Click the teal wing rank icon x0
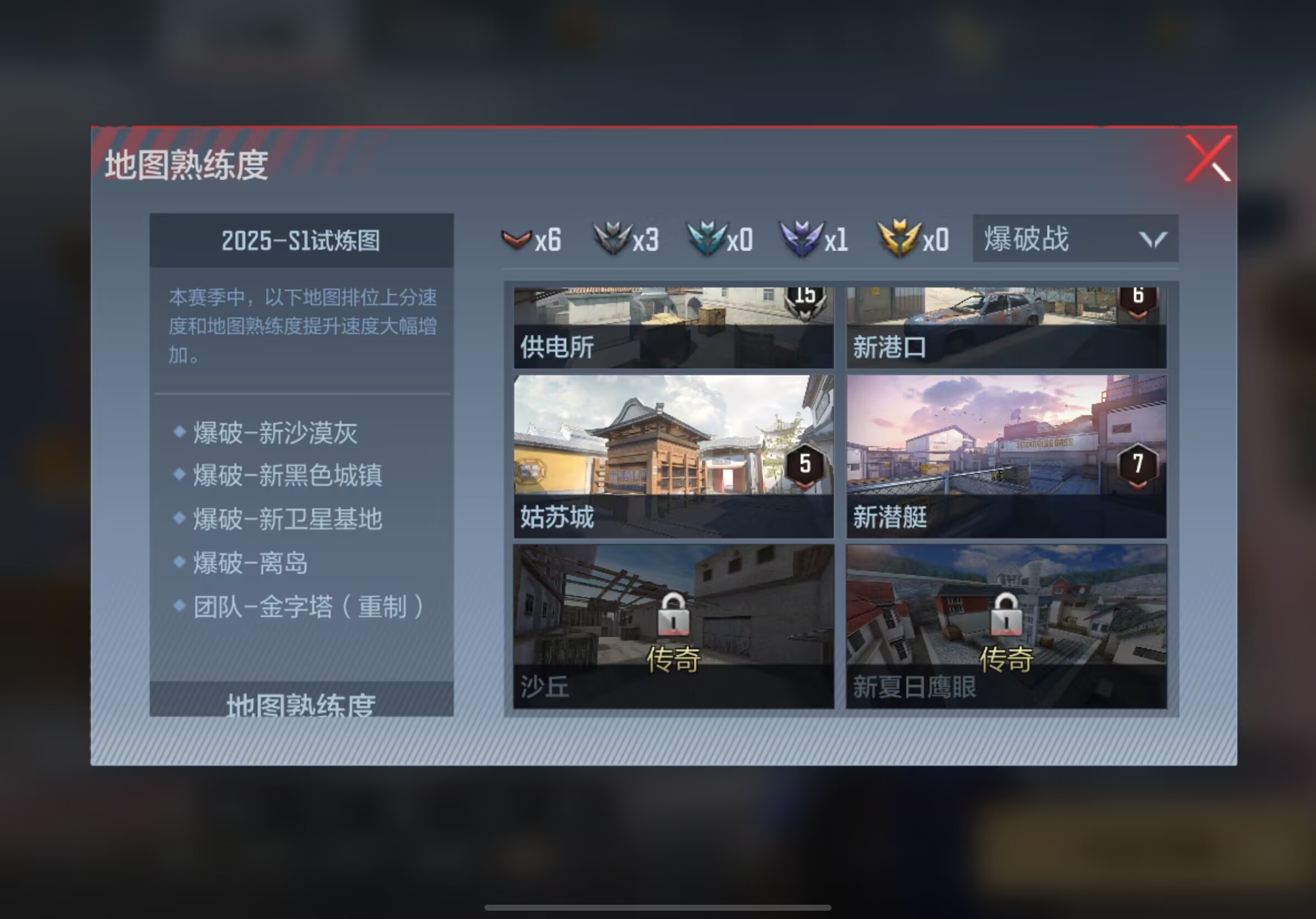 coord(707,239)
